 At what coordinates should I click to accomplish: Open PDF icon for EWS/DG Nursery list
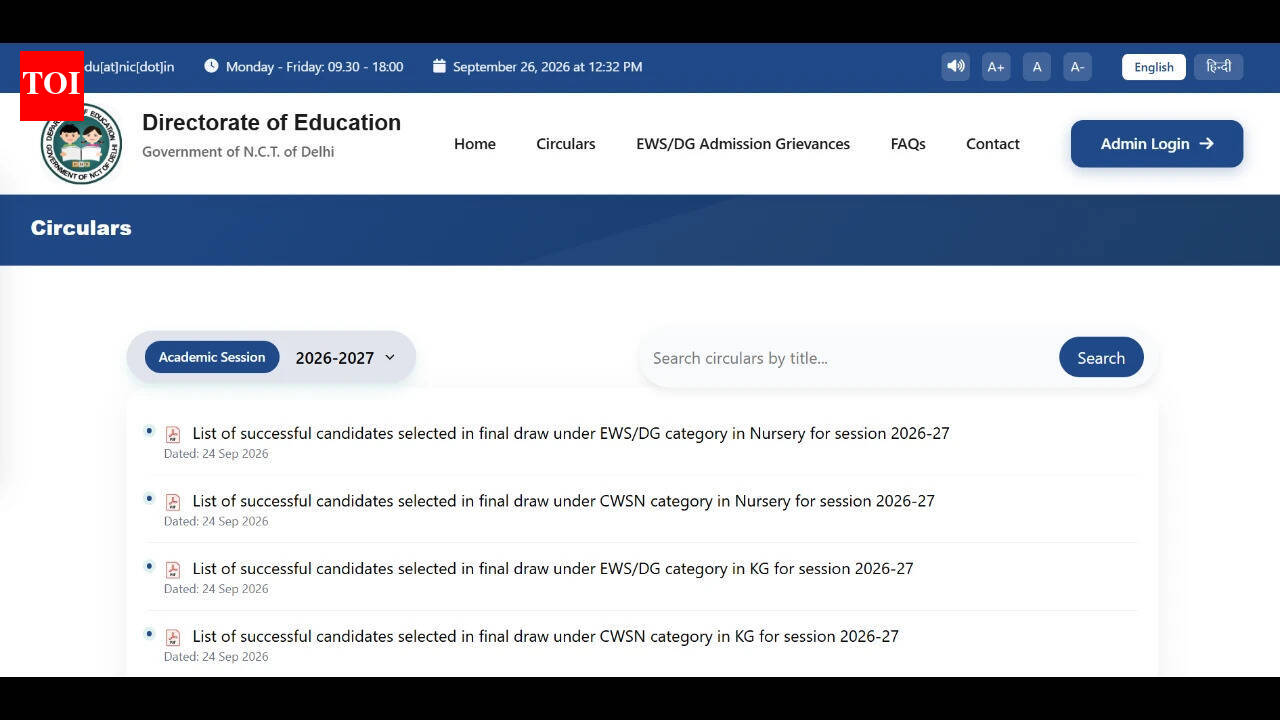pyautogui.click(x=173, y=434)
